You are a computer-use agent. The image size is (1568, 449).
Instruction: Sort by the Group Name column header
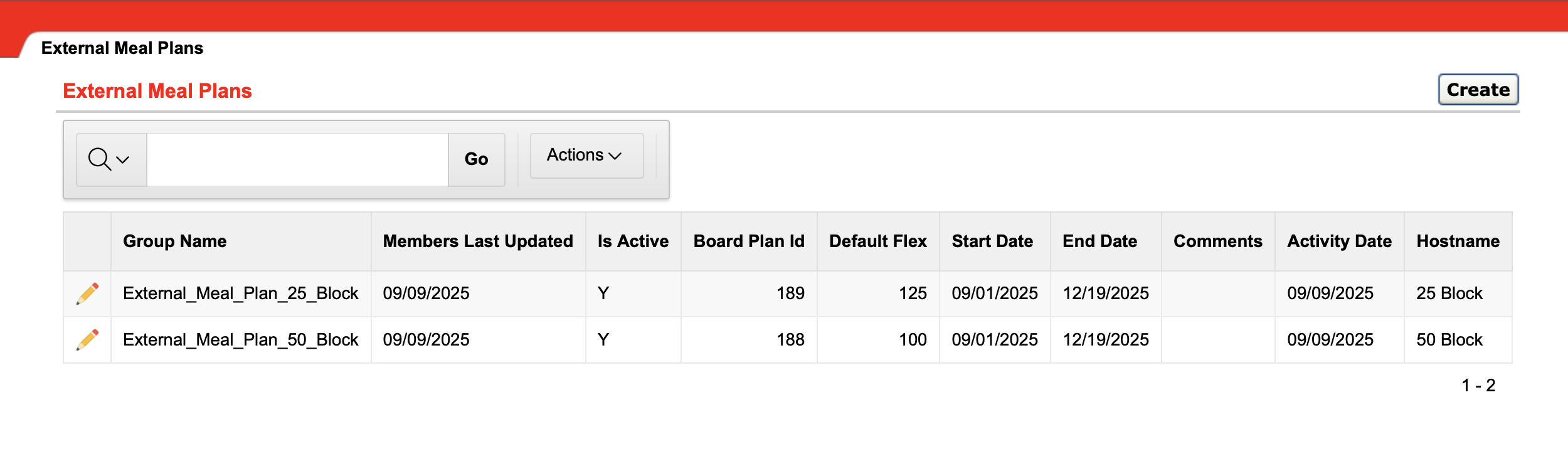coord(176,241)
